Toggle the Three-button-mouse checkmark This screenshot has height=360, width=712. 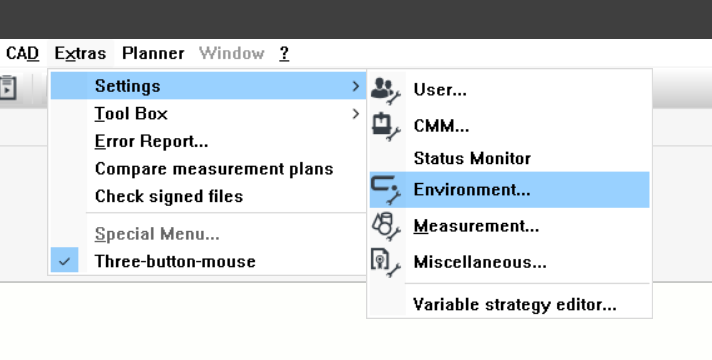64,261
